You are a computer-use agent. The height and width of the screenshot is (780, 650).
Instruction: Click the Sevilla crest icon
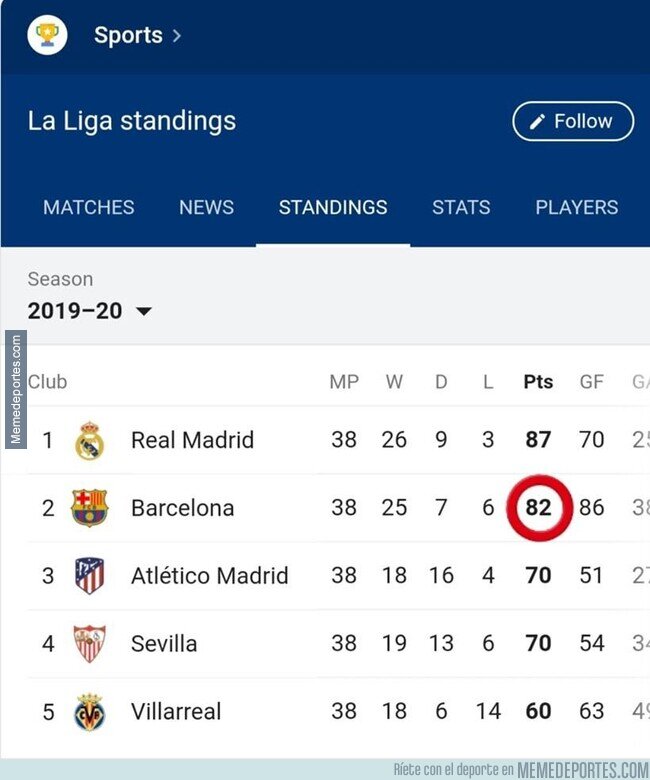89,644
